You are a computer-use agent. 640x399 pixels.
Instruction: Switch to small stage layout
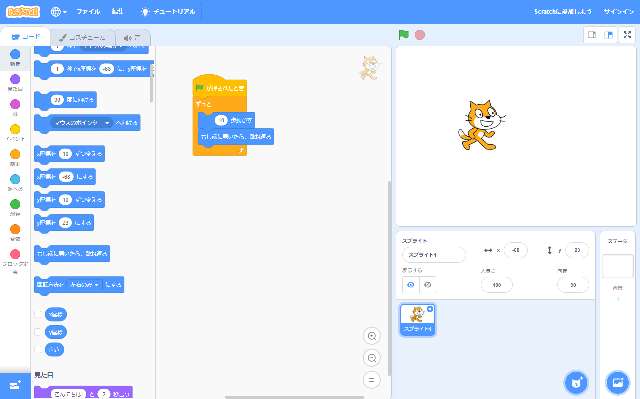coord(592,35)
